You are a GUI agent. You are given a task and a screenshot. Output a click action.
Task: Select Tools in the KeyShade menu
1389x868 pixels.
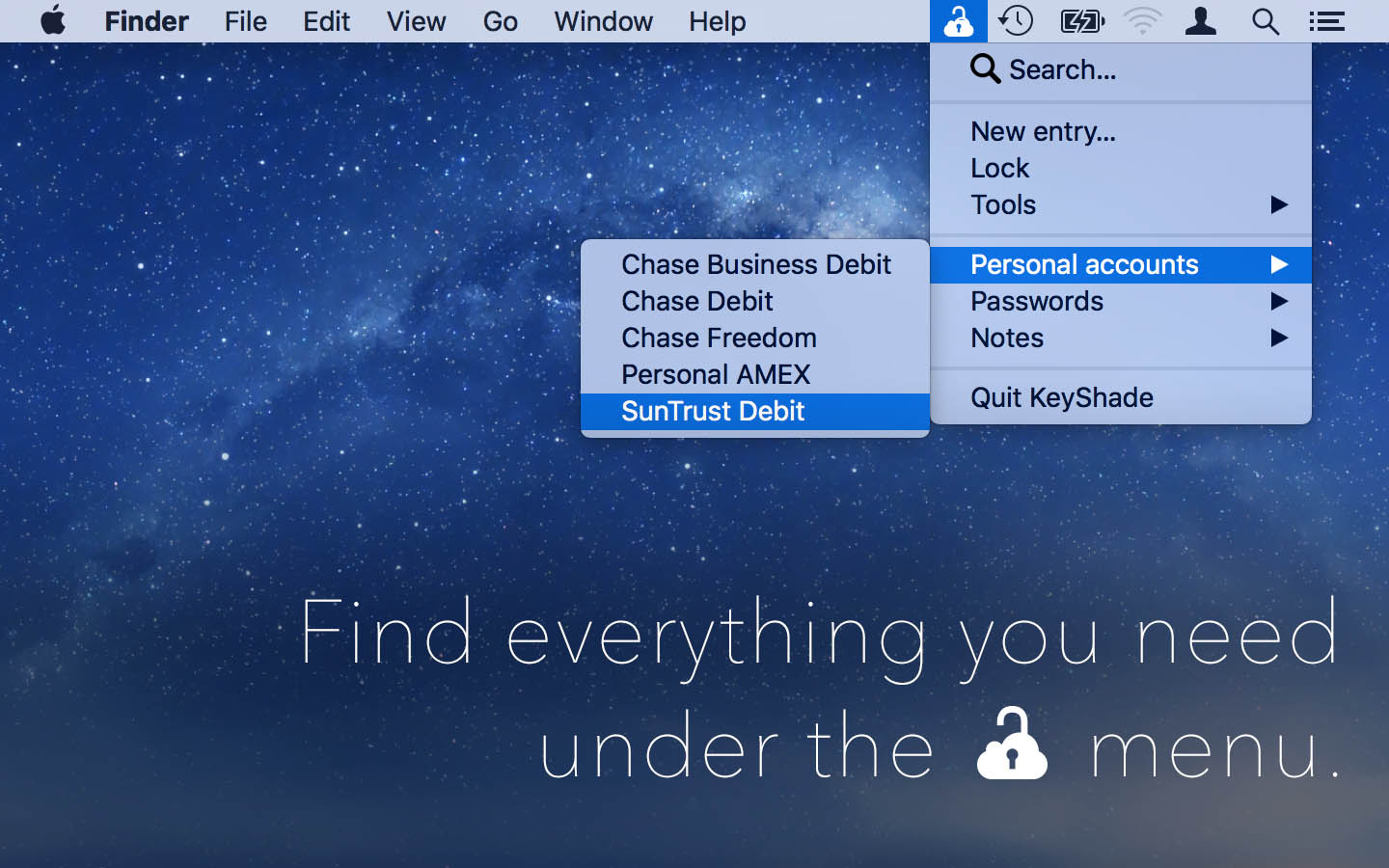pos(1121,204)
